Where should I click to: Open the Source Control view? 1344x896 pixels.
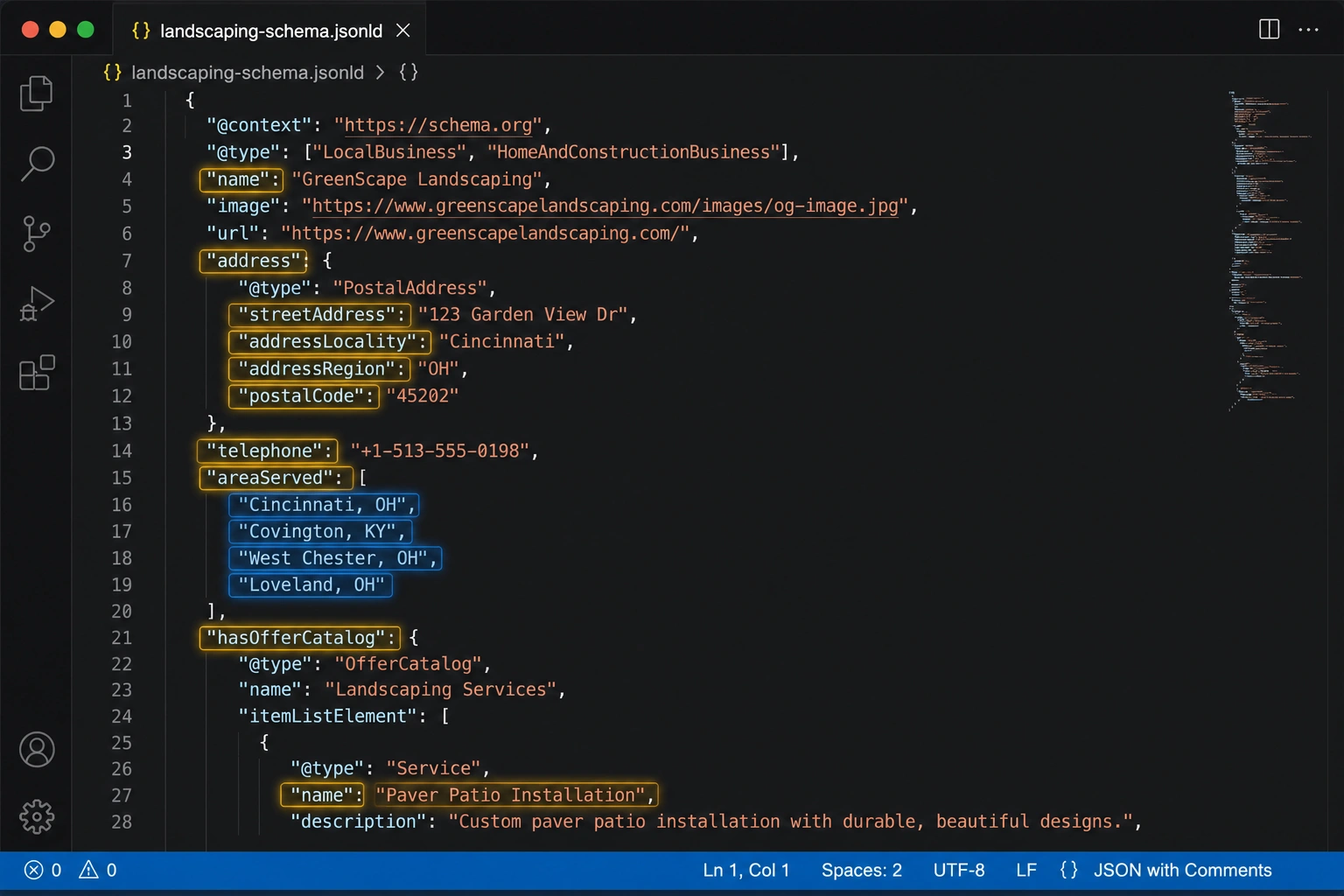pyautogui.click(x=36, y=234)
